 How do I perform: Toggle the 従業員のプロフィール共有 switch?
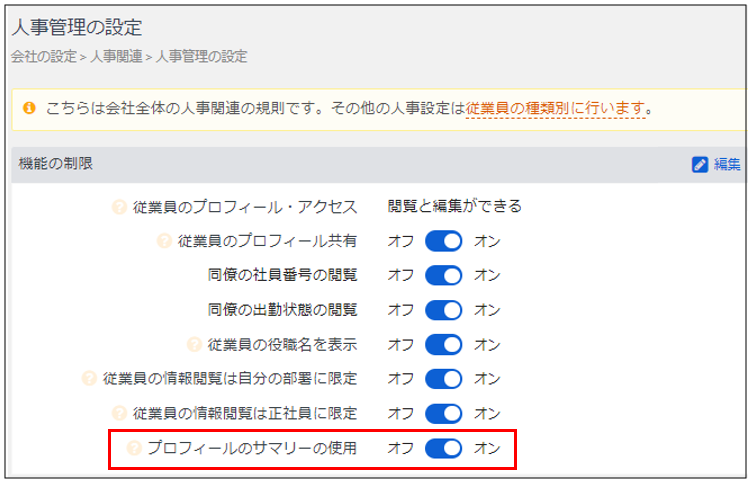443,242
